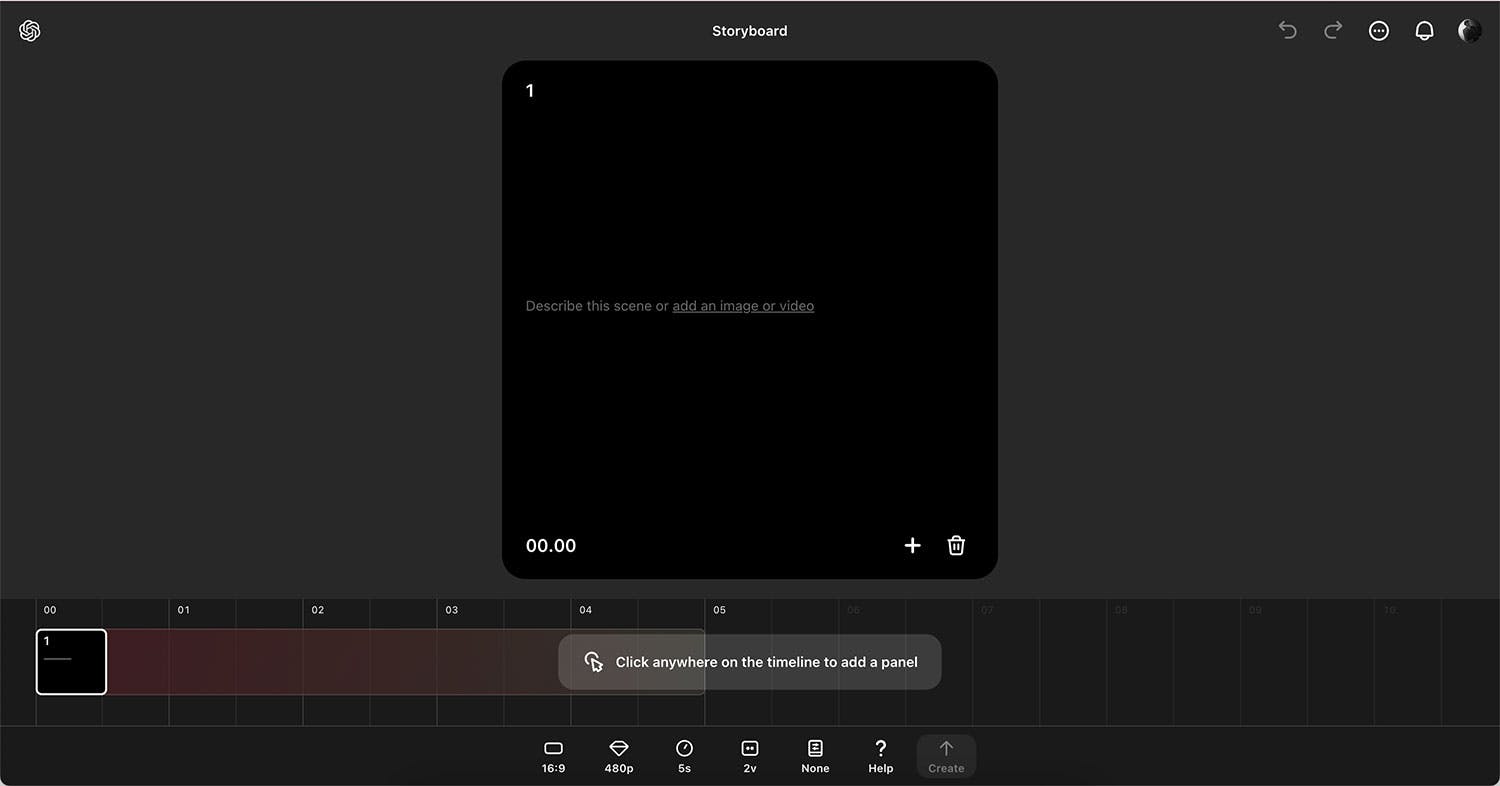Viewport: 1500px width, 786px height.
Task: Open the None style preset selector
Action: tap(815, 755)
